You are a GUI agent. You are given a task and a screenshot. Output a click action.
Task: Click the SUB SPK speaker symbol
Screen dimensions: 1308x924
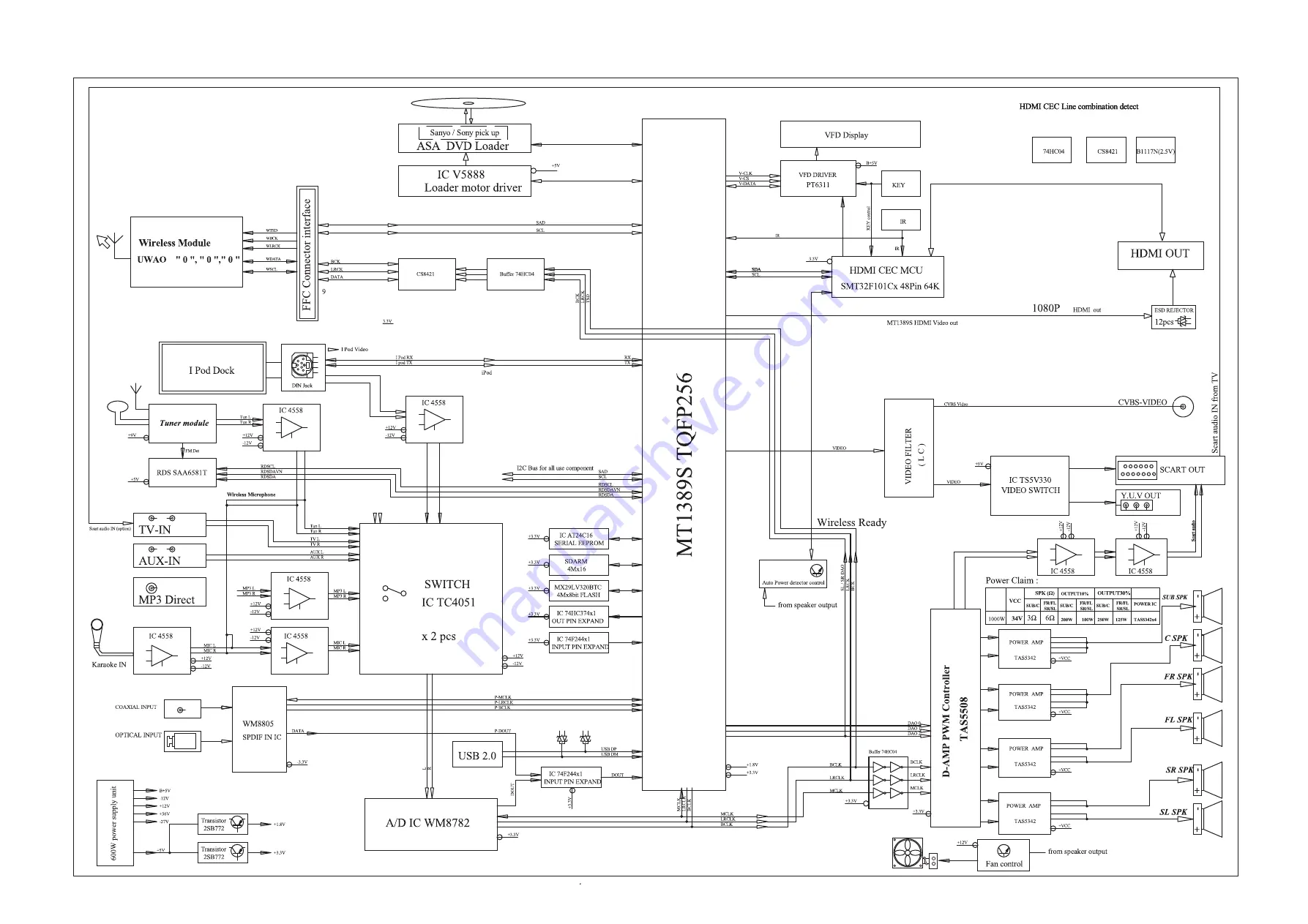click(1208, 606)
